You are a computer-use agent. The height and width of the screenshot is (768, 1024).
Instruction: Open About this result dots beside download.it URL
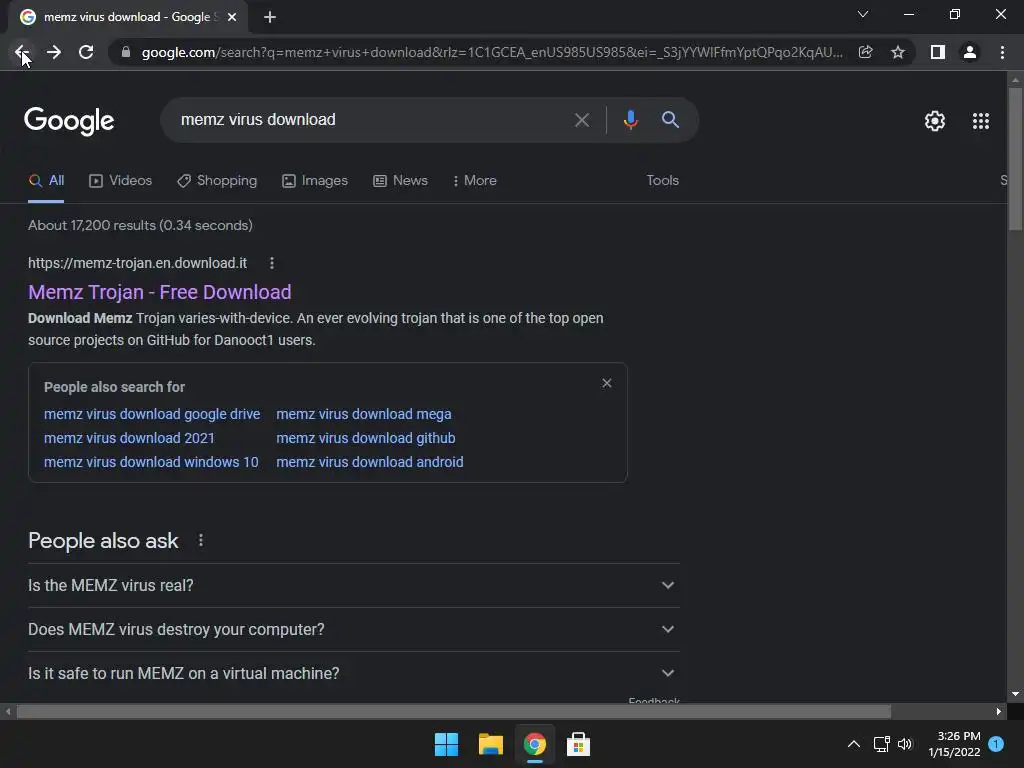[272, 263]
